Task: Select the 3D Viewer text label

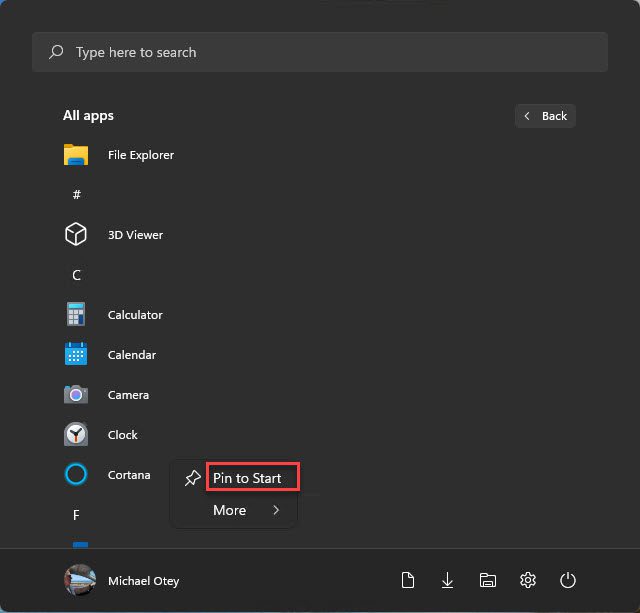Action: 136,235
